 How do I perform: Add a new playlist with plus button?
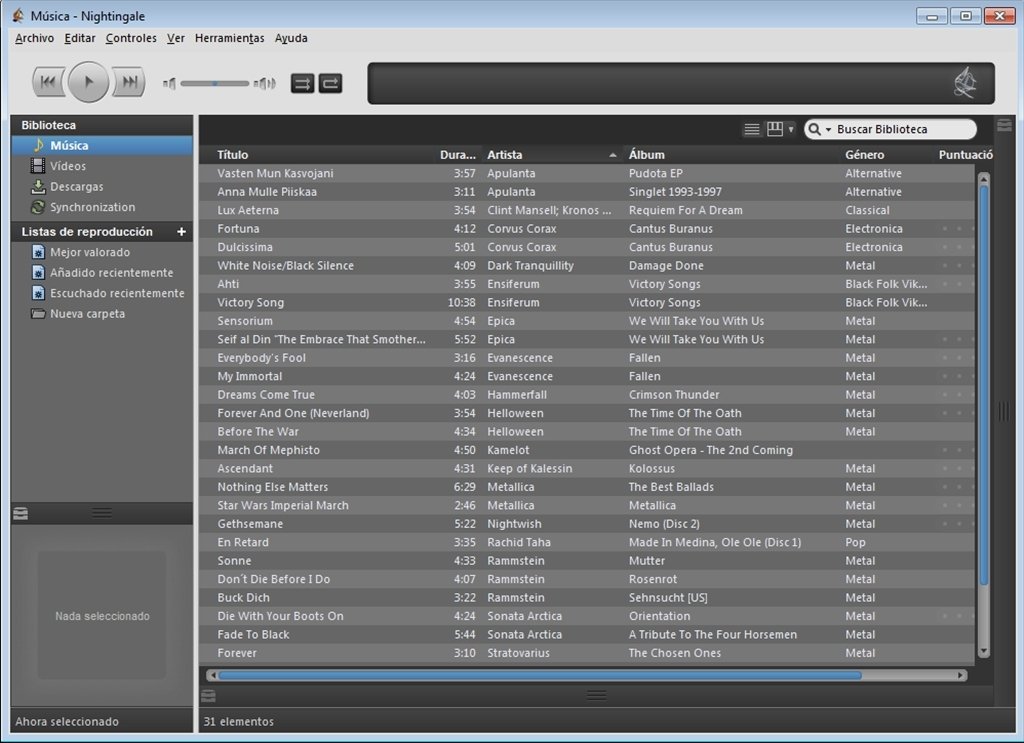(181, 232)
